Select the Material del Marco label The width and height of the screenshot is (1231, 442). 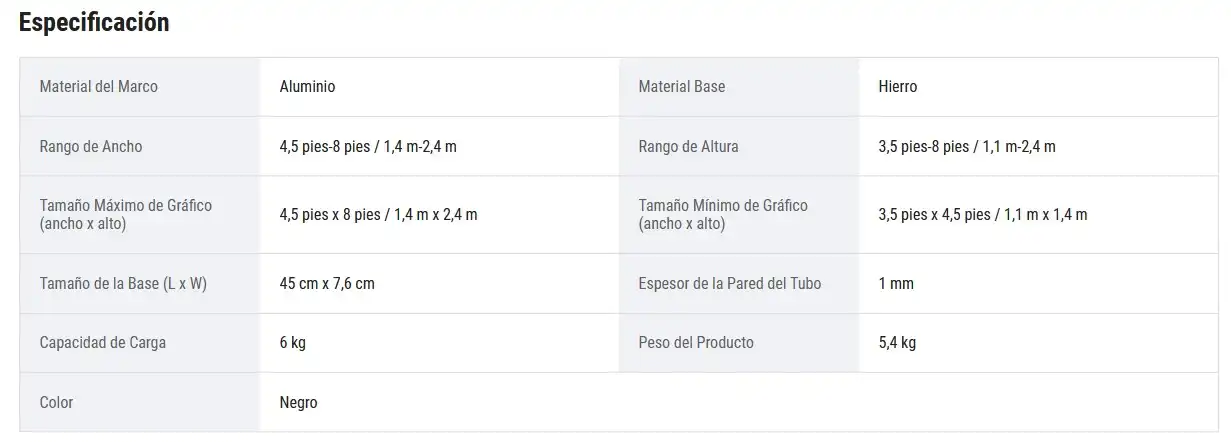coord(98,87)
